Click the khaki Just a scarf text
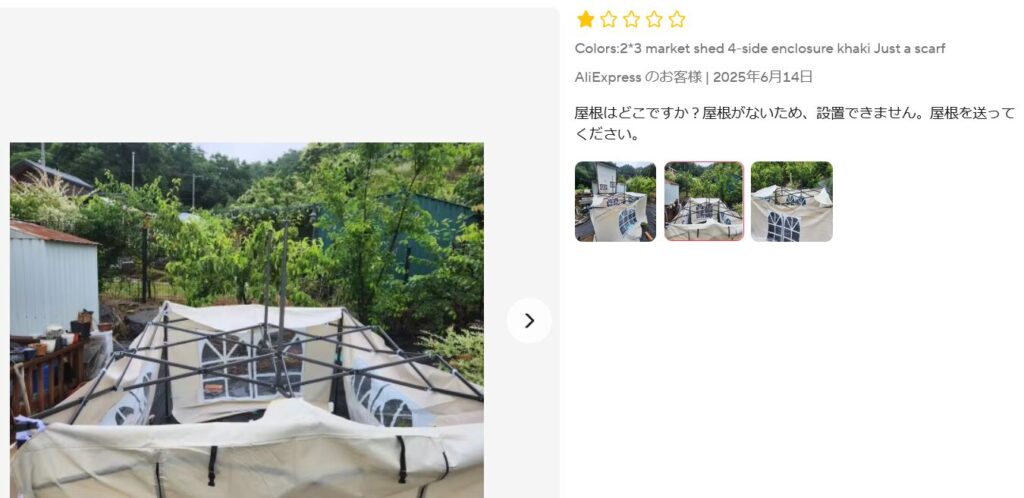 891,48
